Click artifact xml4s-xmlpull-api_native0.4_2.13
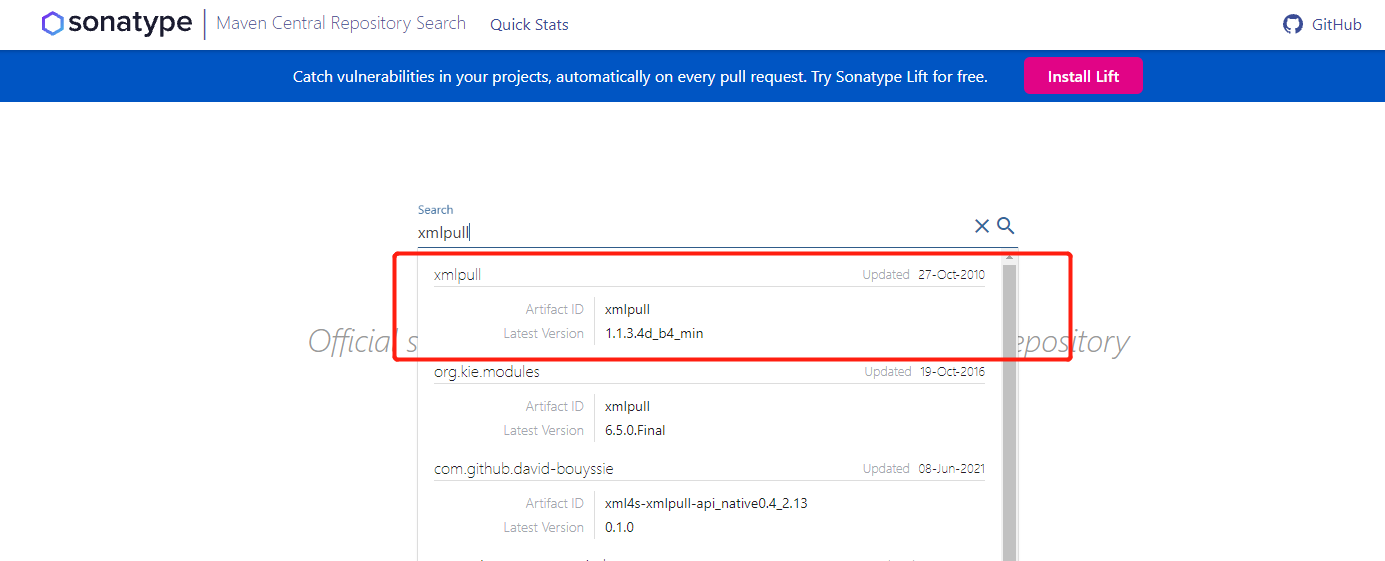The height and width of the screenshot is (561, 1385). [706, 503]
